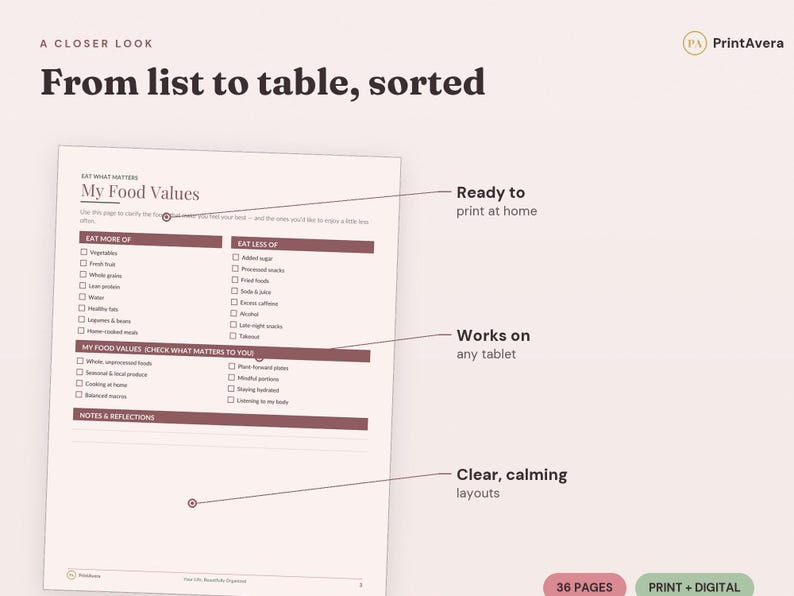Check the Added sugar checkbox
Image resolution: width=794 pixels, height=596 pixels.
(235, 257)
